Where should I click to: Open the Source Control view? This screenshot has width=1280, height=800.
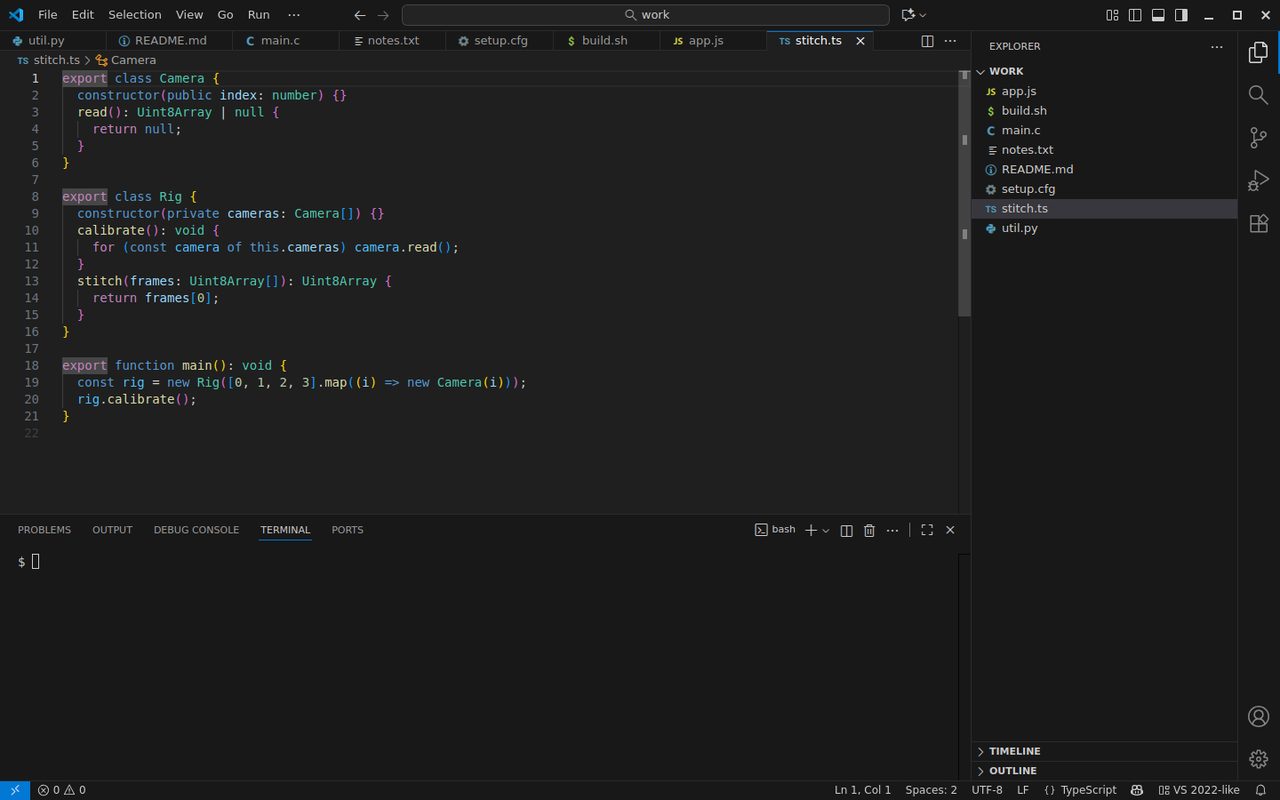coord(1258,138)
